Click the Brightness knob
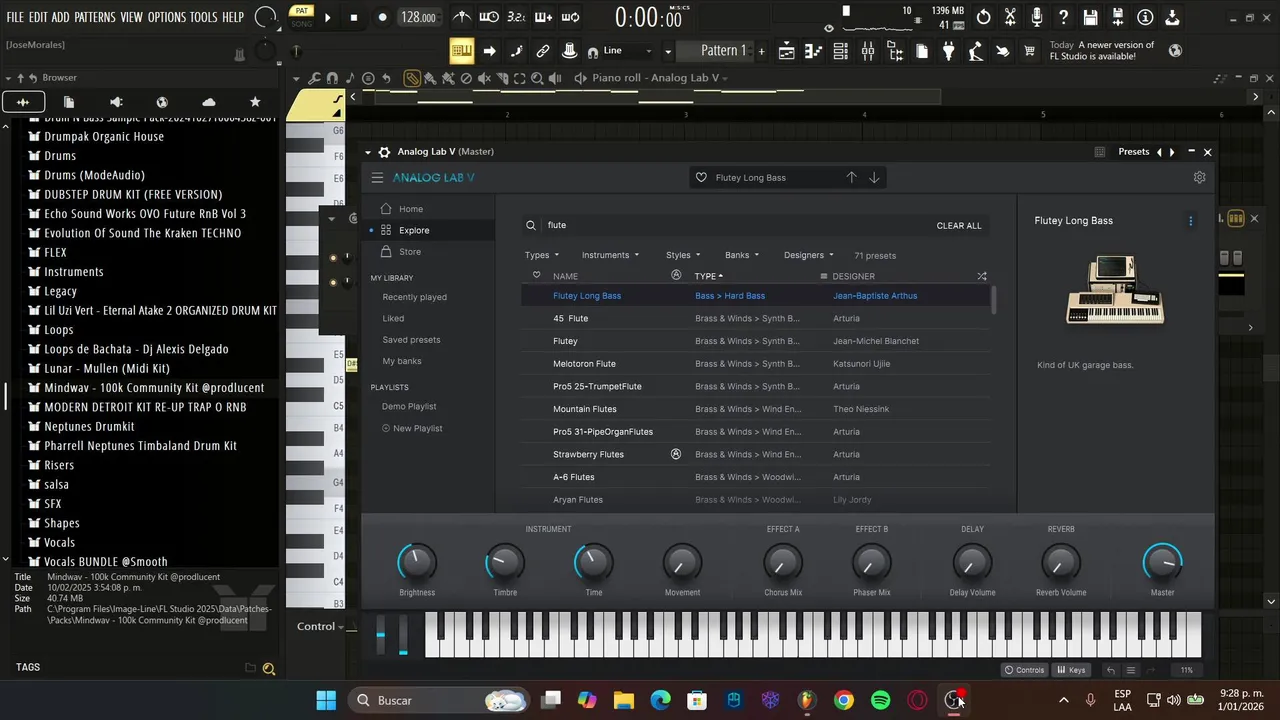Screen dimensions: 1280x720 (417, 563)
